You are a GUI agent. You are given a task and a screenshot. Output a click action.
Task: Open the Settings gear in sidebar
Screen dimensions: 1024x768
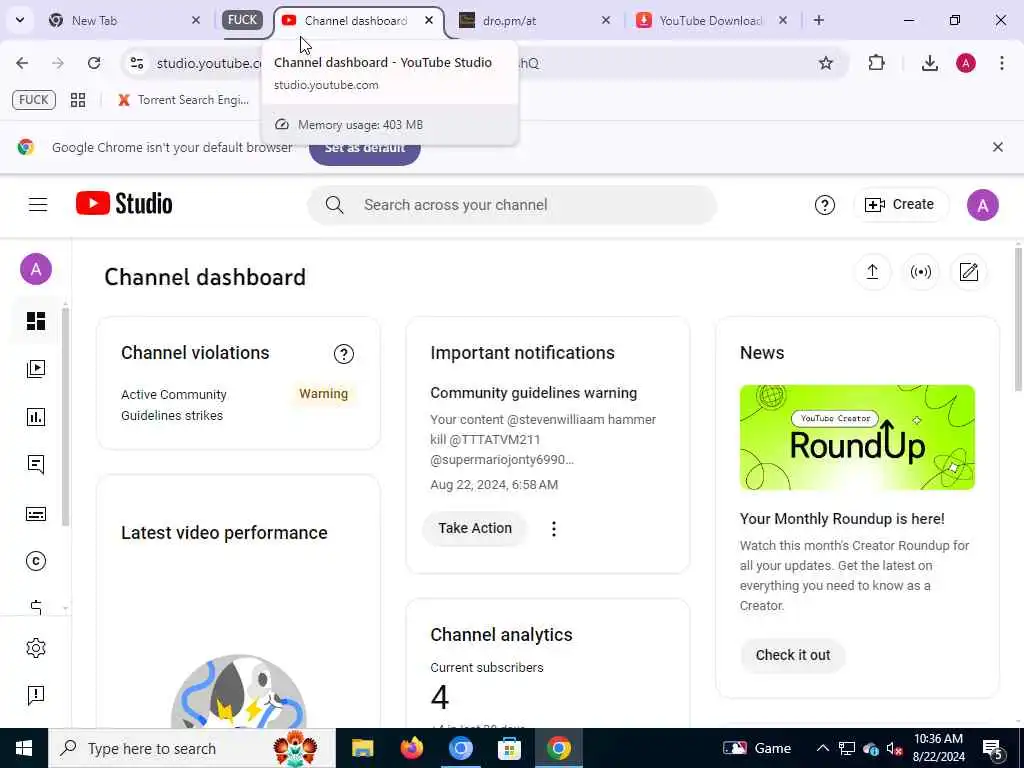click(36, 648)
